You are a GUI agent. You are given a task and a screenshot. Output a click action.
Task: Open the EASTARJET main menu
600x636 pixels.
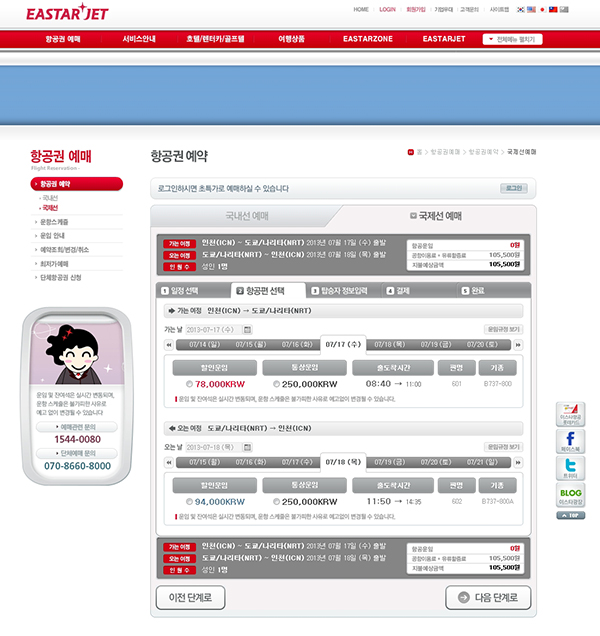tap(444, 39)
